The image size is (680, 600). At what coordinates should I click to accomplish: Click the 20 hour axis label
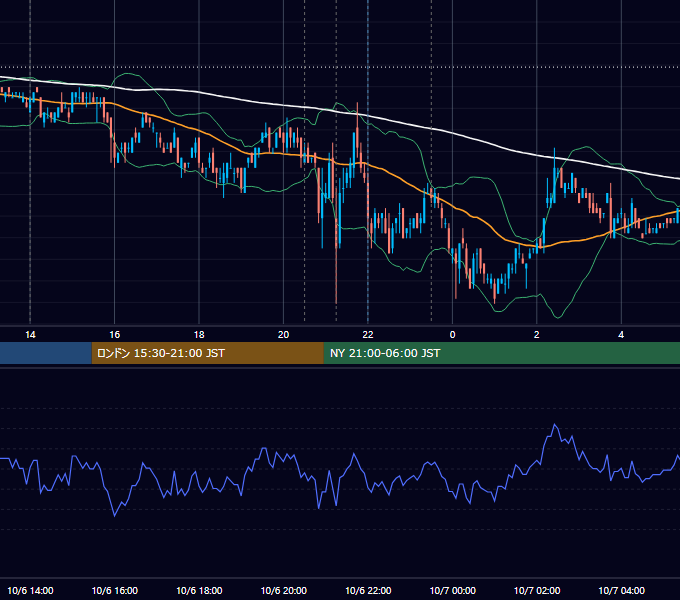(283, 335)
